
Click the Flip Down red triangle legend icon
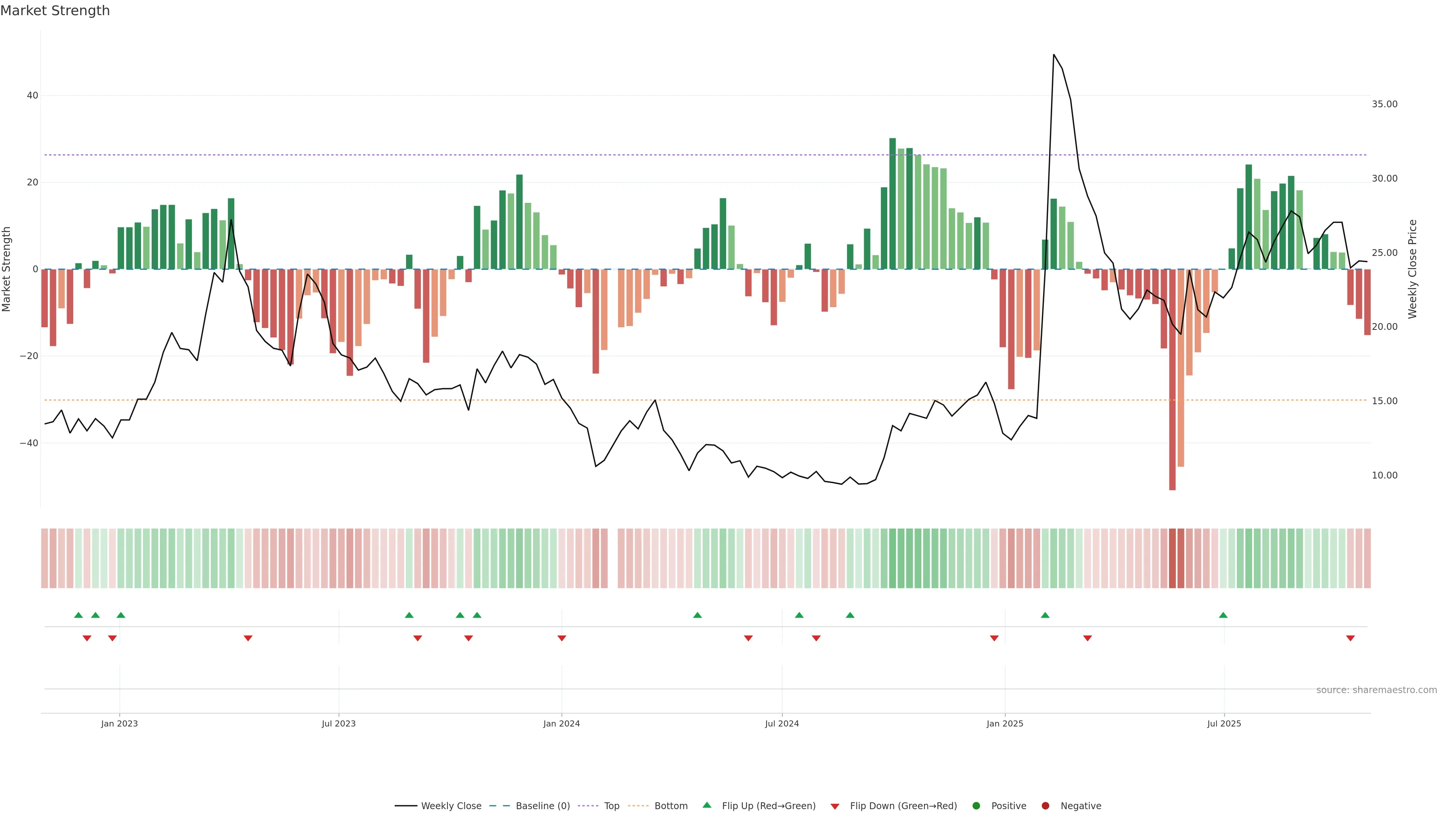tap(835, 806)
